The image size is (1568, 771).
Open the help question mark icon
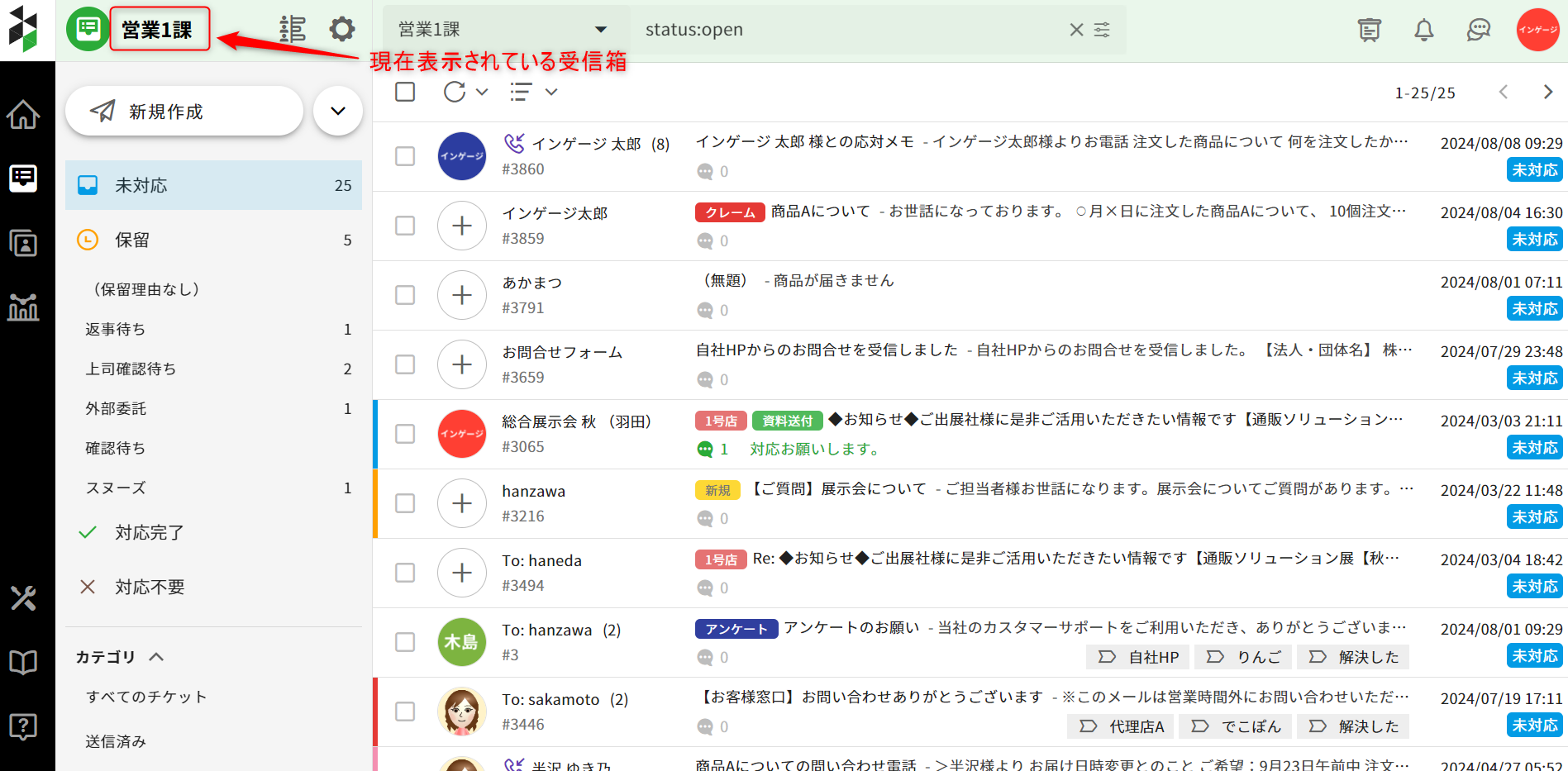(23, 726)
